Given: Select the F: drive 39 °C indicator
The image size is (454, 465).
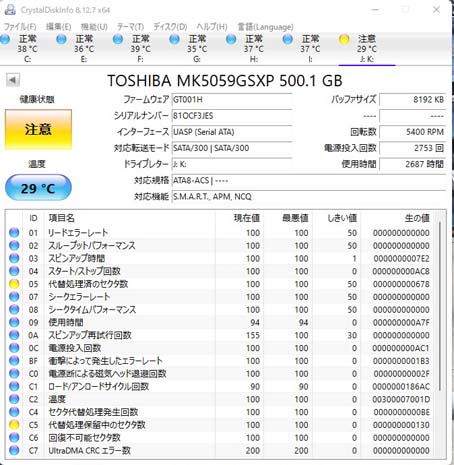Looking at the screenshot, I should tap(140, 49).
